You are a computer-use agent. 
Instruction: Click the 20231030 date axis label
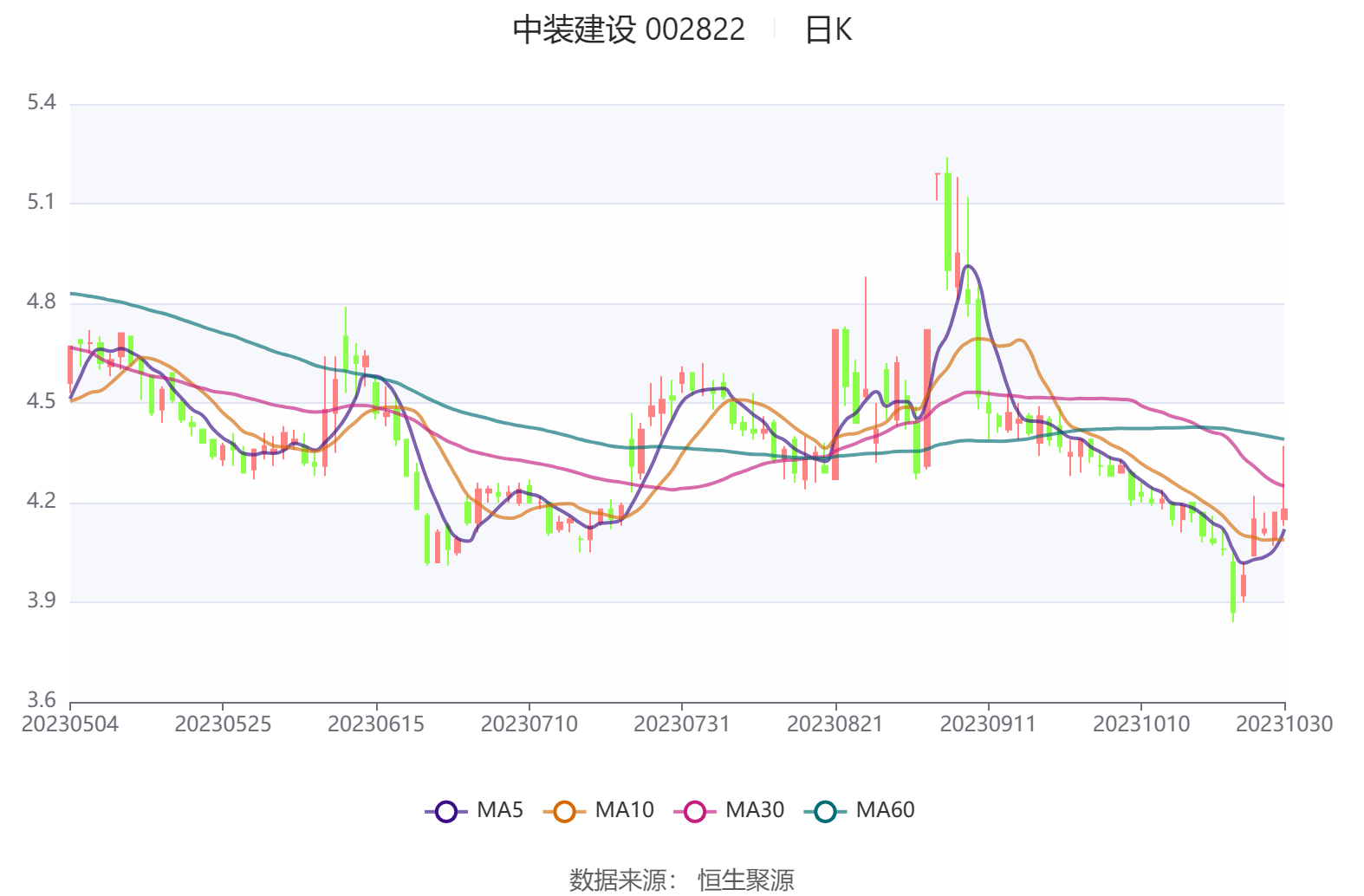coord(1284,724)
